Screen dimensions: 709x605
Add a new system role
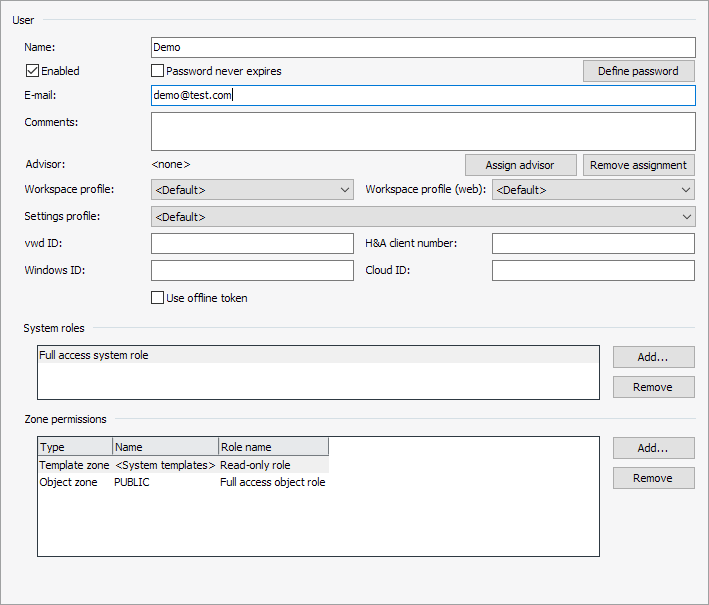click(653, 357)
